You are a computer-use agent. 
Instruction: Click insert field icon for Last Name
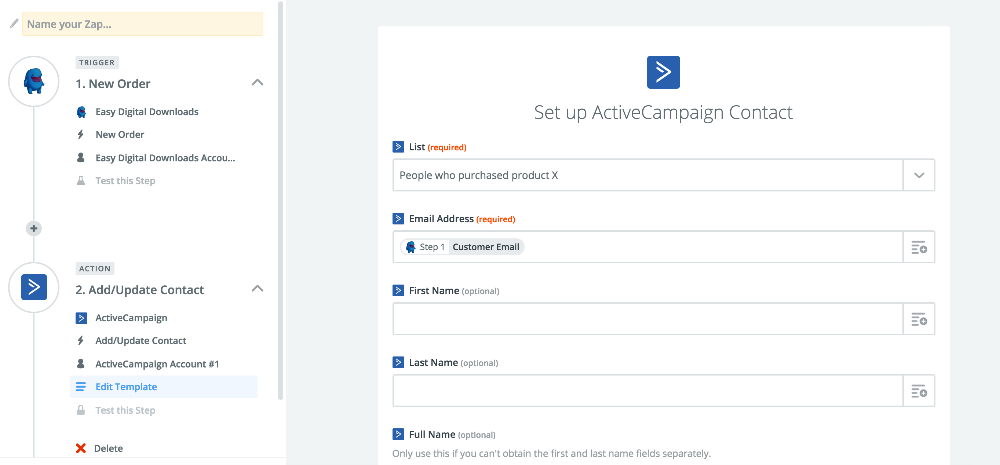coord(918,391)
